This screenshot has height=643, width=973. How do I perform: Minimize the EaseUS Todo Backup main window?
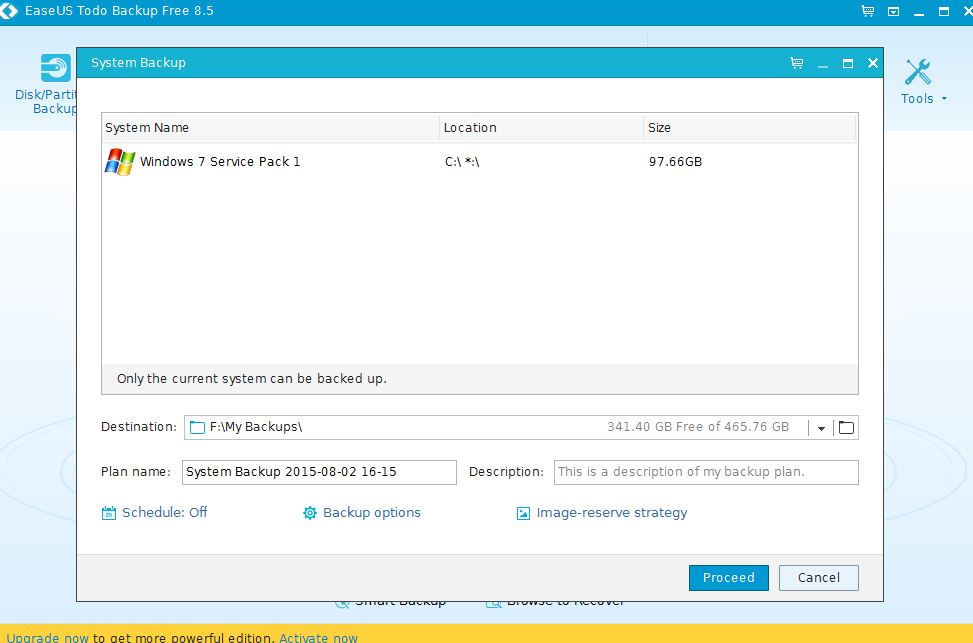point(919,12)
